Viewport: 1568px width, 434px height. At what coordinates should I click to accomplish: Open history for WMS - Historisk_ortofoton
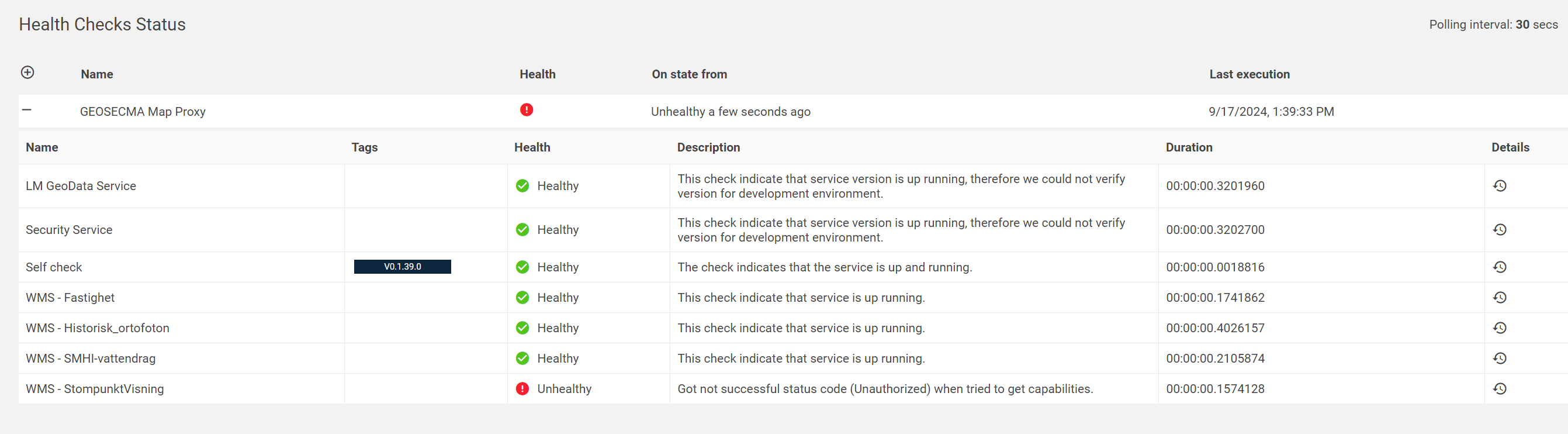1499,328
